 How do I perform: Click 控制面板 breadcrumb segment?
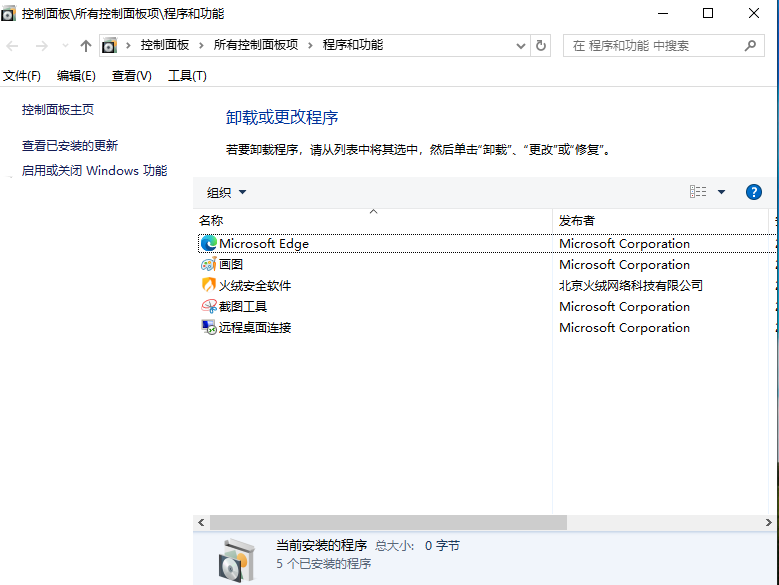pyautogui.click(x=164, y=45)
